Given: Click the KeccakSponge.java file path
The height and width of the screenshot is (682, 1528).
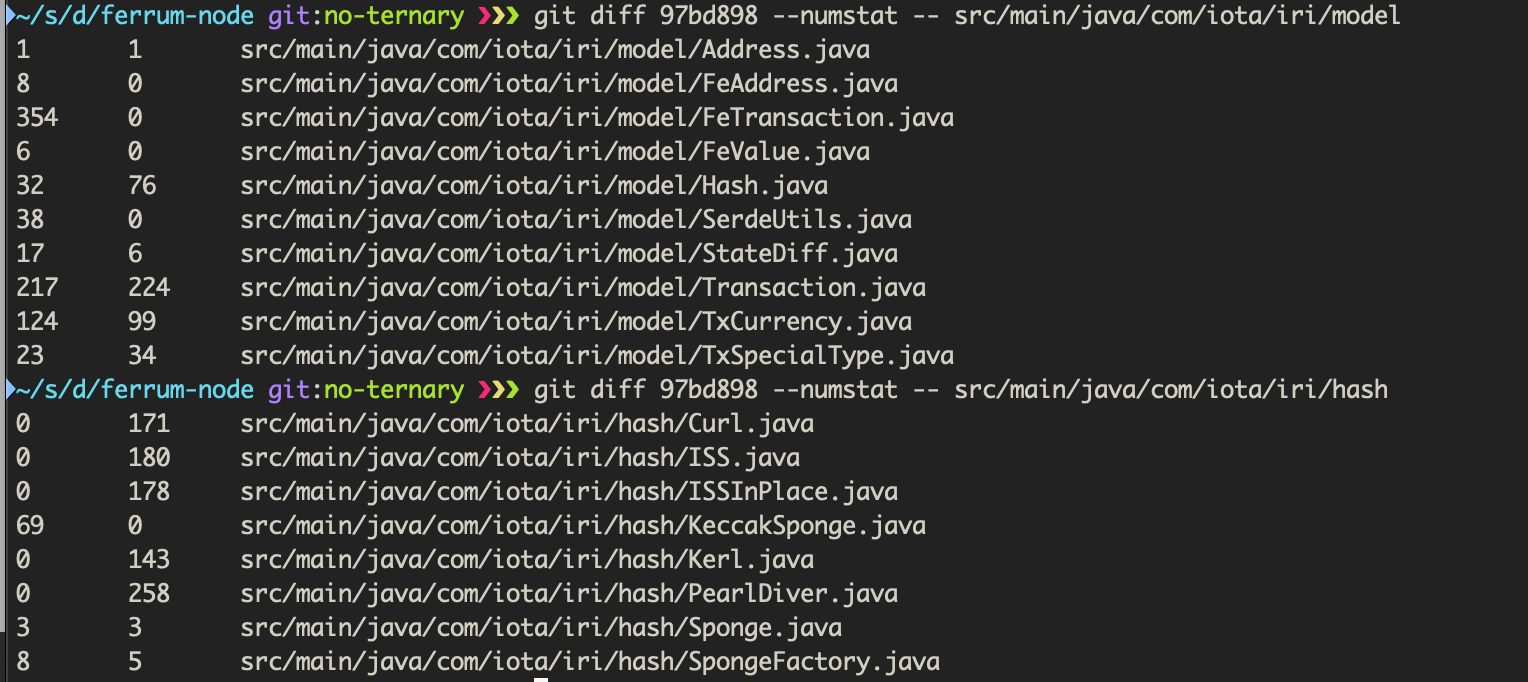Looking at the screenshot, I should point(583,526).
